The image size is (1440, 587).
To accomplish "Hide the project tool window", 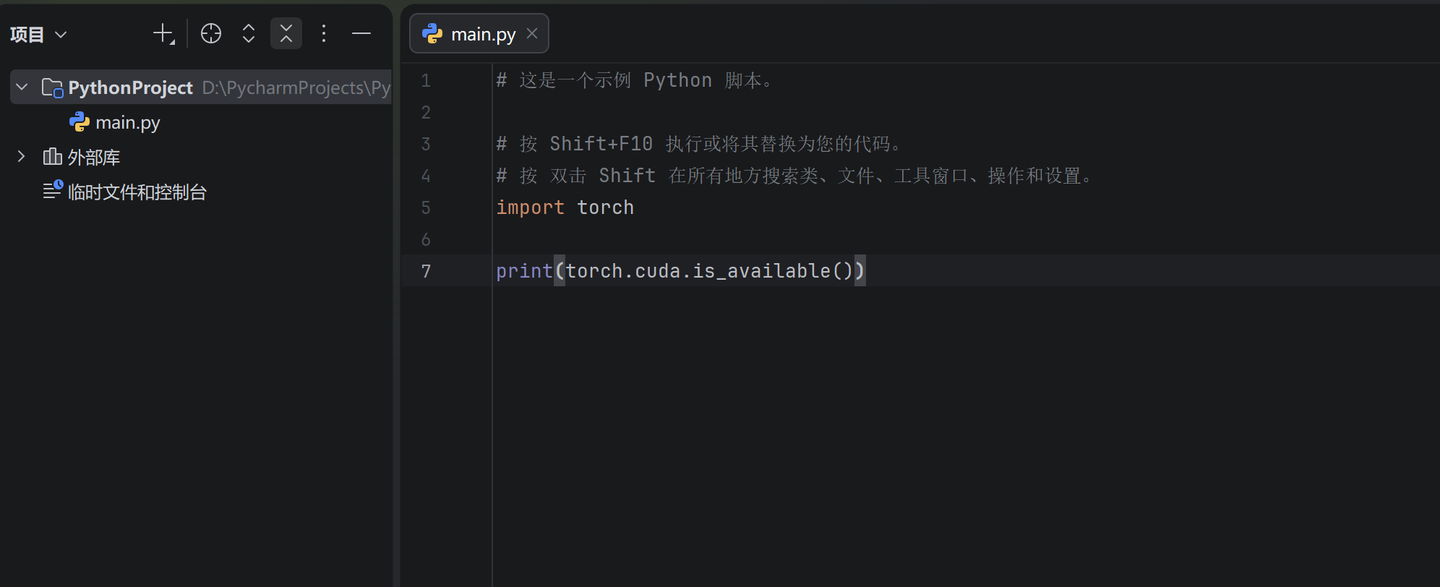I will tap(362, 34).
